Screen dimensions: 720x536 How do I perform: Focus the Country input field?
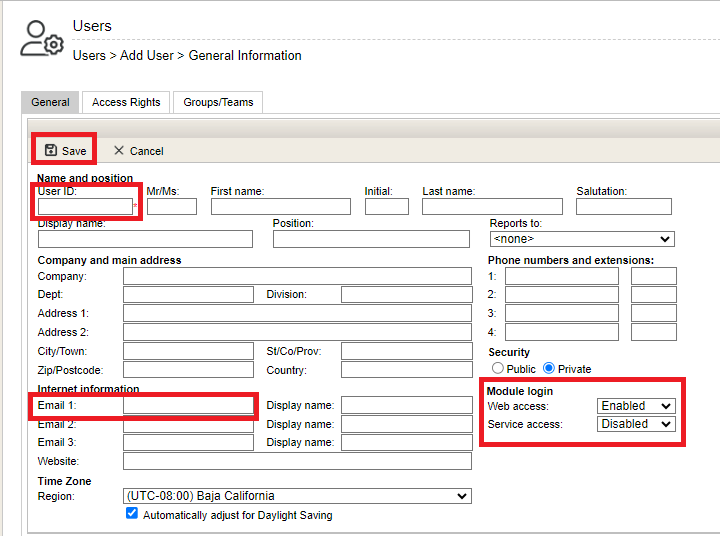[x=407, y=370]
